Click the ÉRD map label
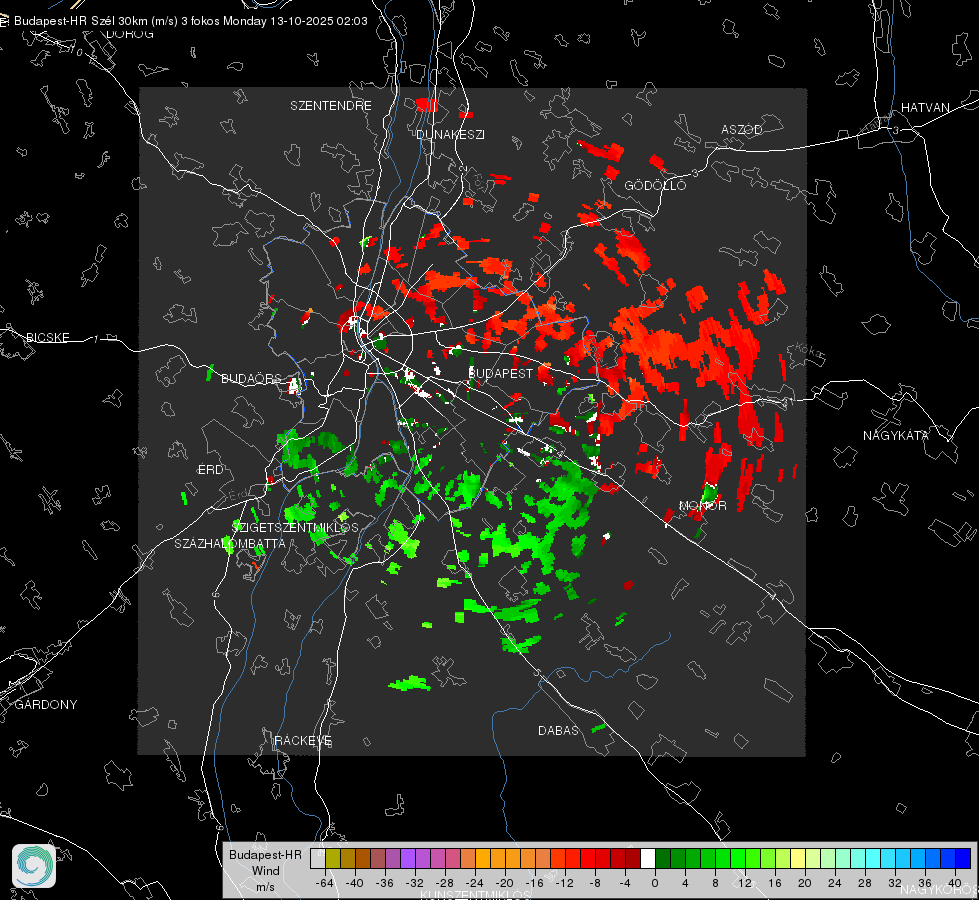This screenshot has height=900, width=979. point(210,470)
